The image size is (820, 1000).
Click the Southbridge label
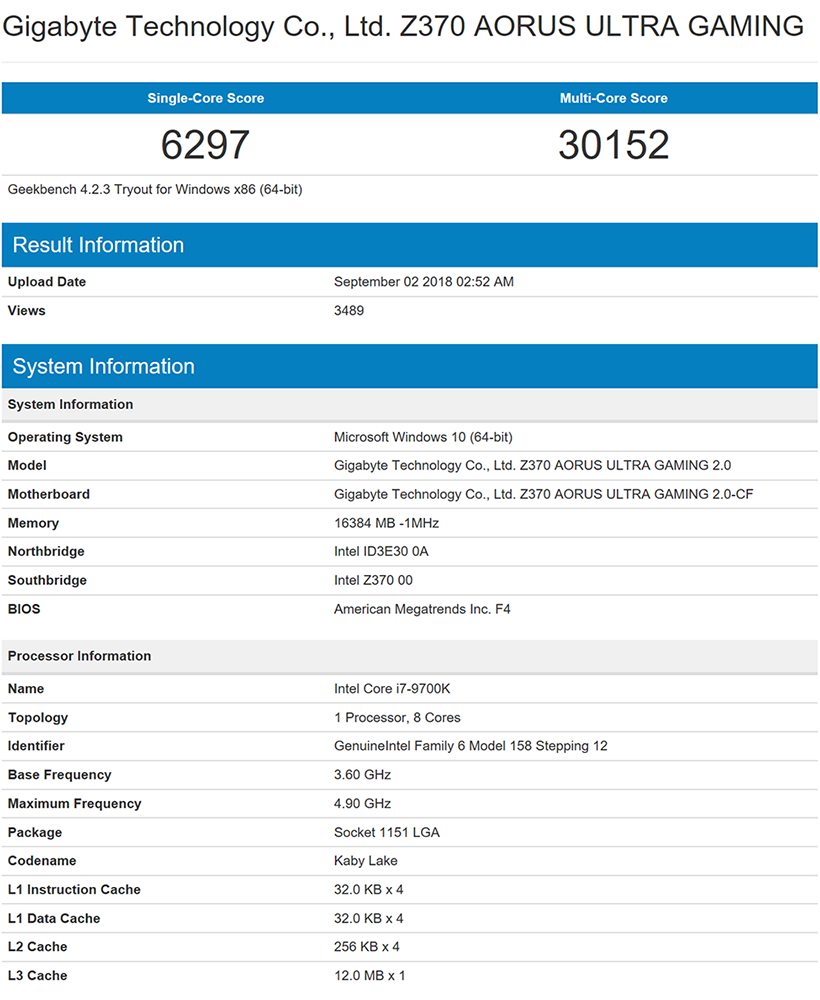click(47, 580)
